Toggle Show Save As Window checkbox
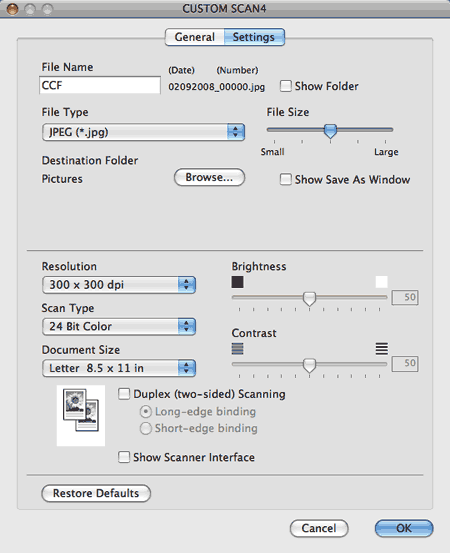450x553 pixels. (285, 179)
